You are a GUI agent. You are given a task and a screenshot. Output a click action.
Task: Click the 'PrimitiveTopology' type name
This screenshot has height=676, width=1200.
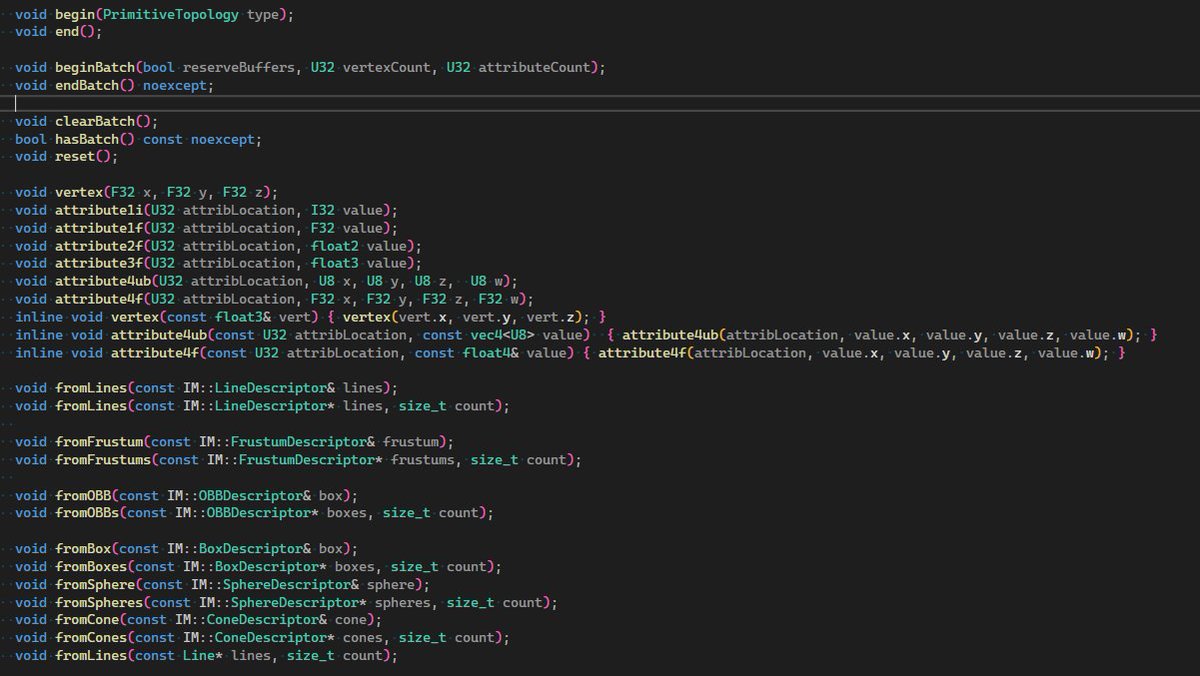(170, 15)
